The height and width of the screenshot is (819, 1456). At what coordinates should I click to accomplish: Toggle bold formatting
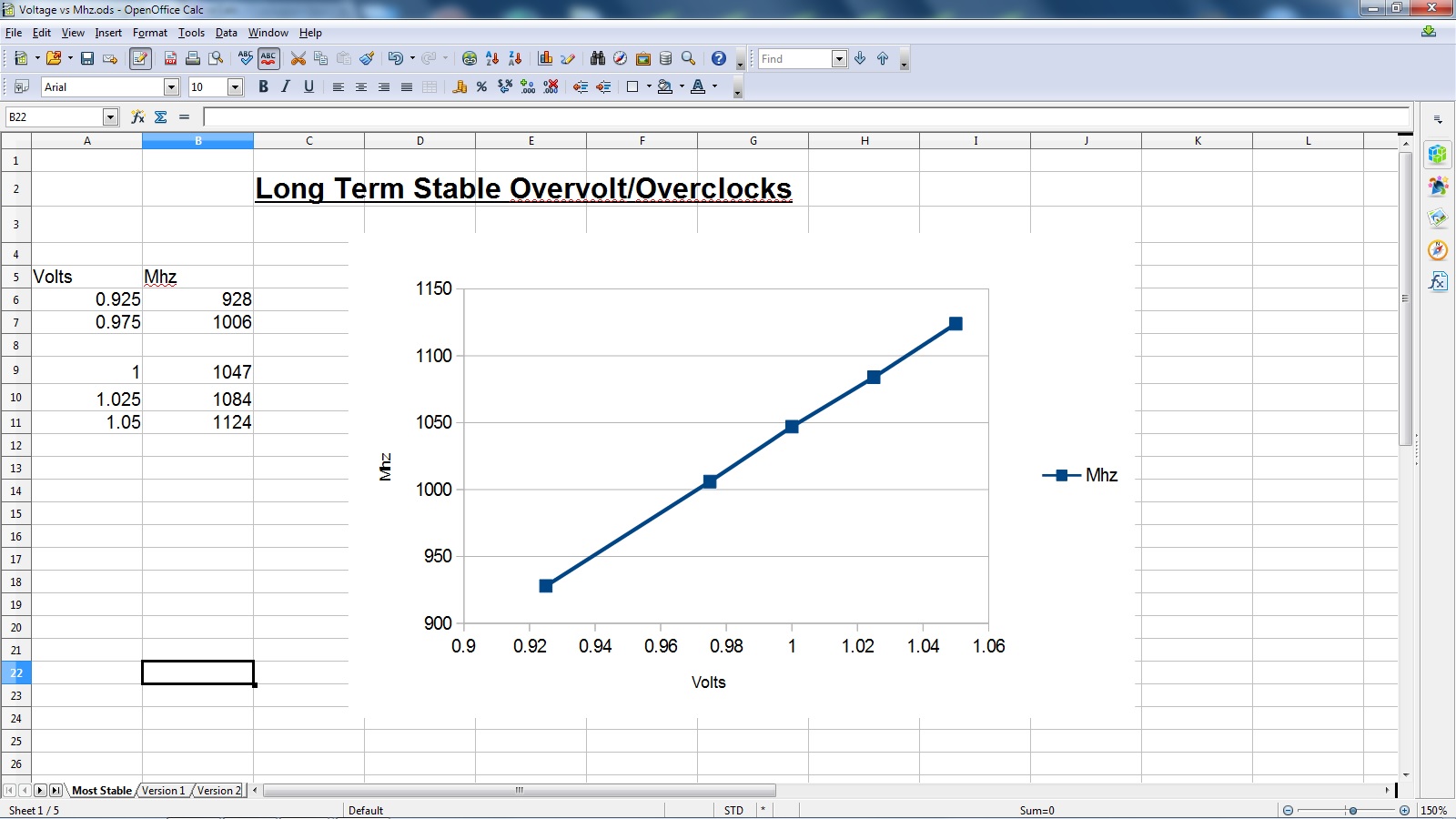pyautogui.click(x=263, y=86)
